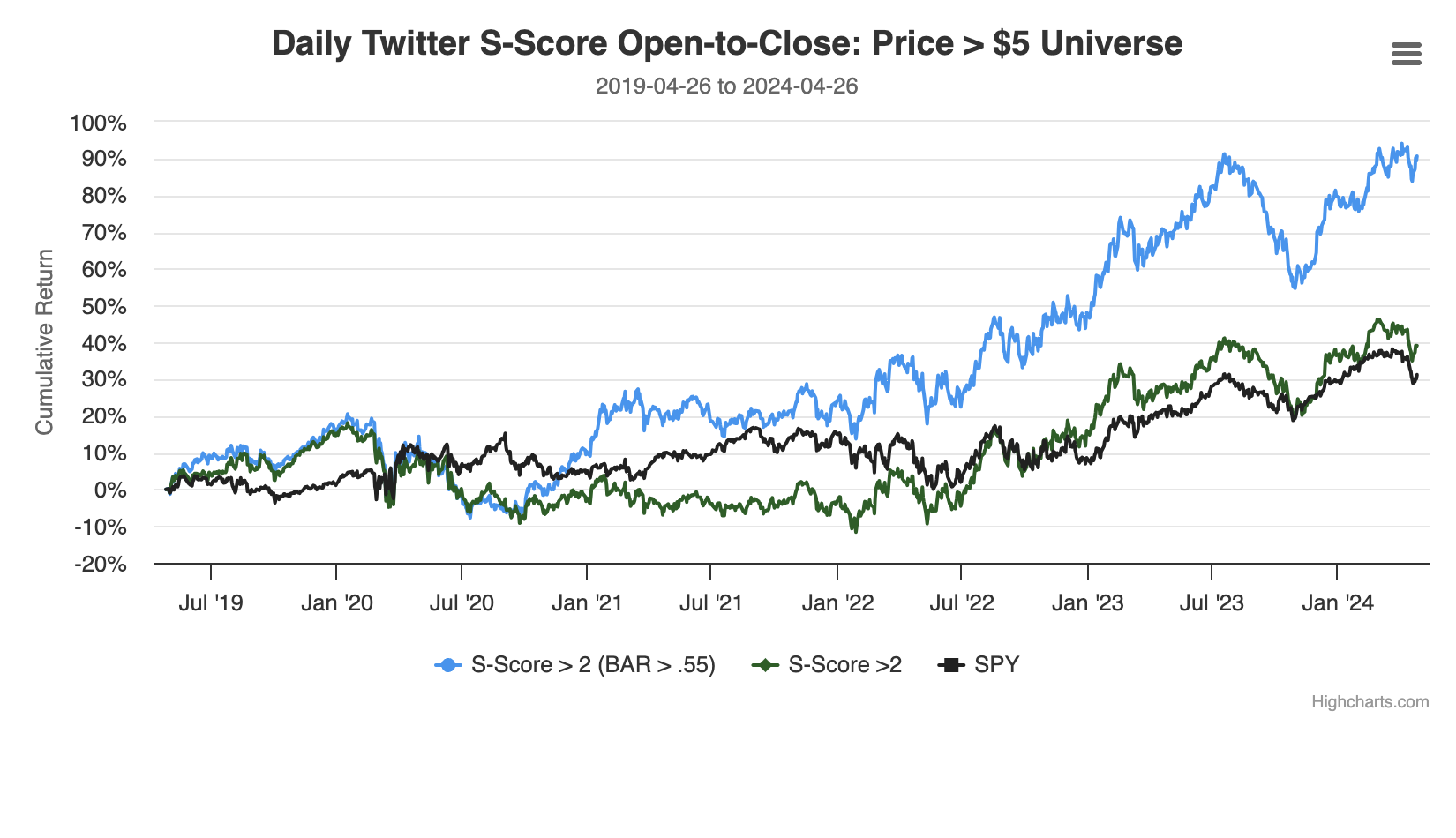
Task: Toggle the SPY series legend label
Action: pos(996,665)
